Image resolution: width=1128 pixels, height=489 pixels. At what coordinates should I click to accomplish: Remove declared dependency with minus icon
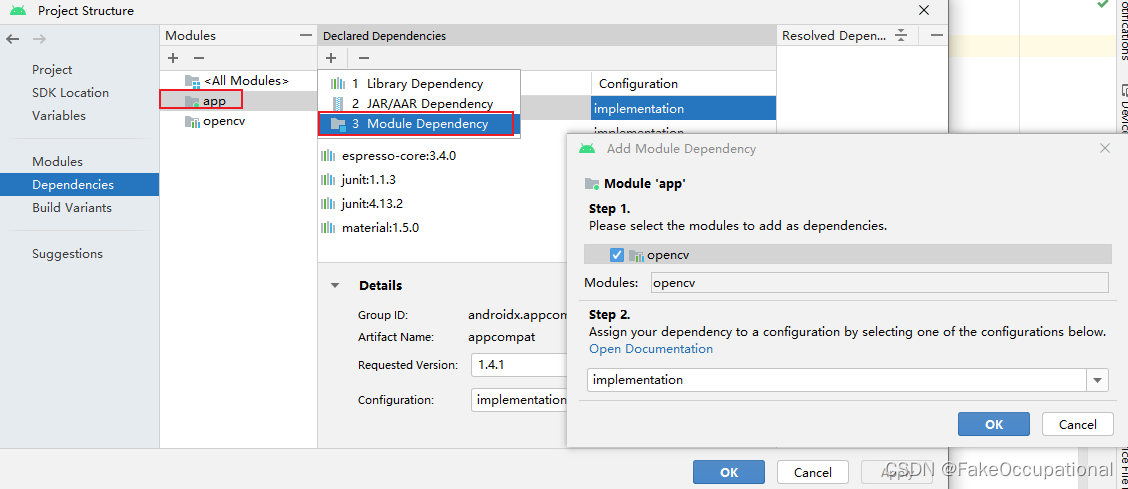(x=364, y=58)
